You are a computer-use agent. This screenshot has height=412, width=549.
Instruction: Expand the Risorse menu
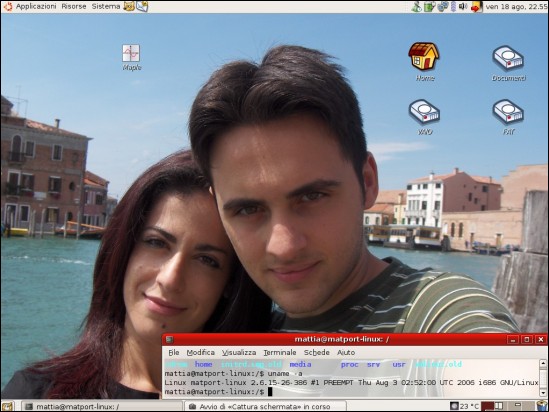[x=74, y=6]
